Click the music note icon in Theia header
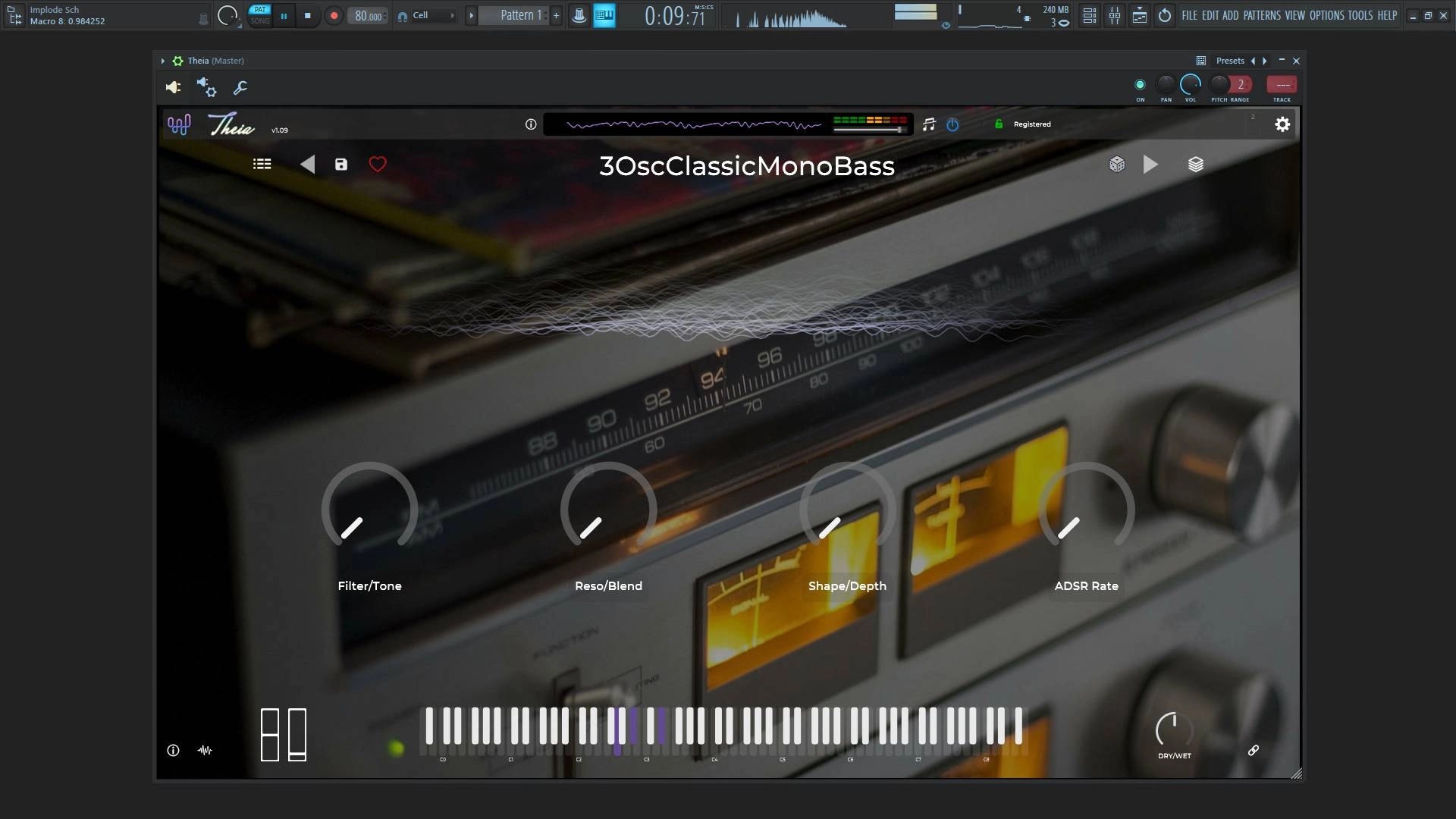The image size is (1456, 819). pos(929,124)
